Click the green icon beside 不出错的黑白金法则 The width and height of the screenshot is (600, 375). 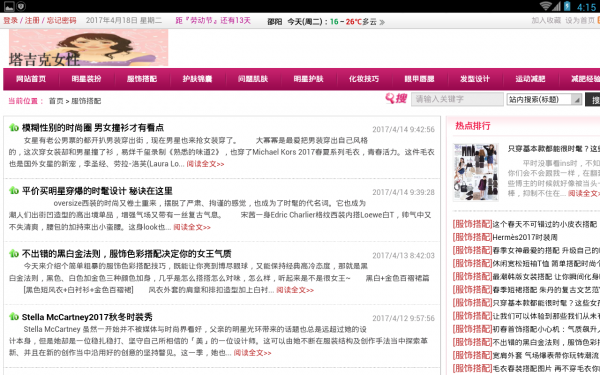(14, 253)
